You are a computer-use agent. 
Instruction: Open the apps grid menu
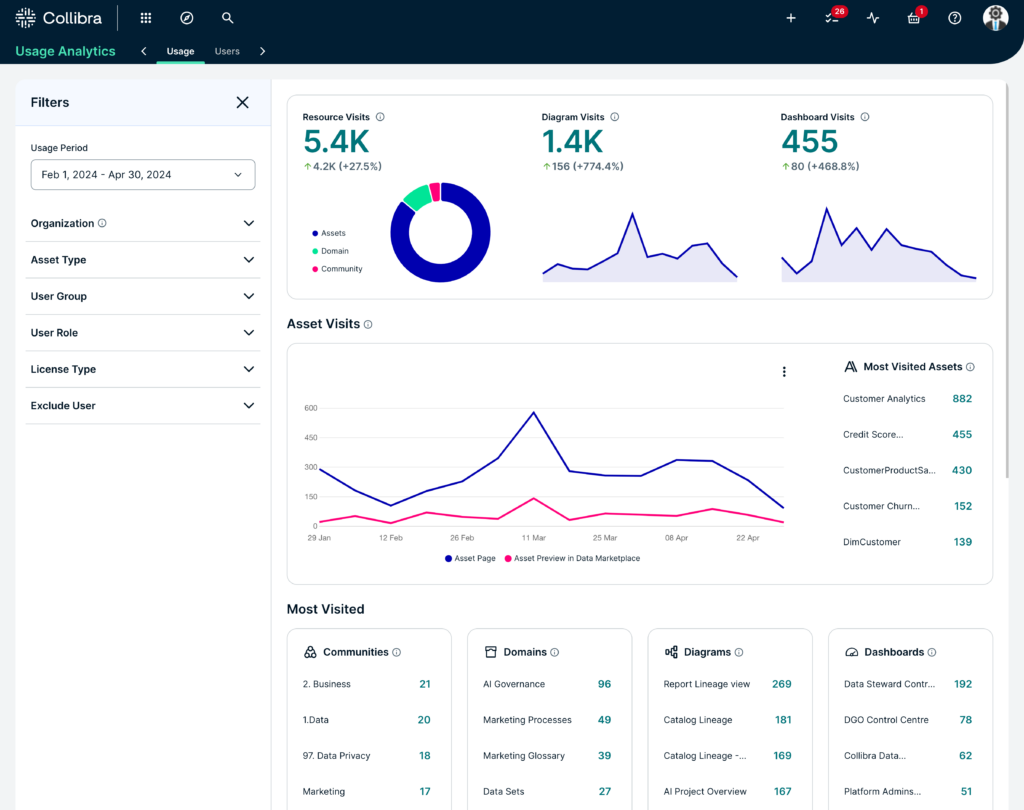pos(145,17)
